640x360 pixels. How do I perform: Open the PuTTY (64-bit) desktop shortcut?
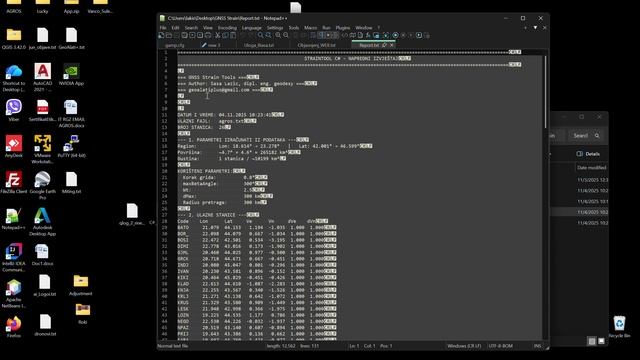71,146
